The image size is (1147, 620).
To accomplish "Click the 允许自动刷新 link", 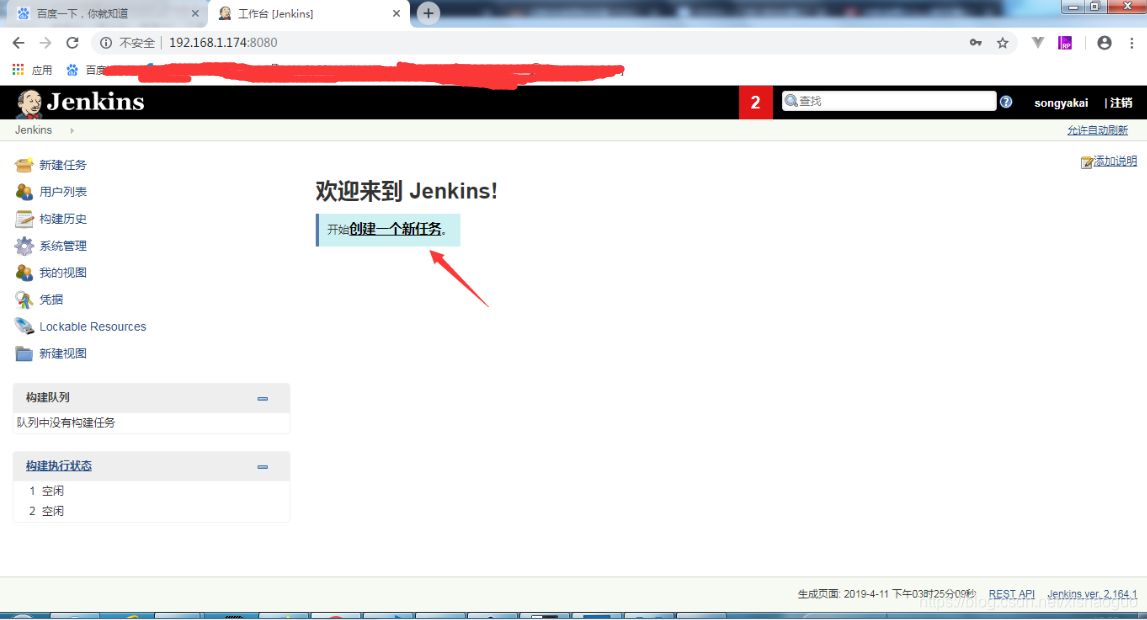I will 1097,130.
